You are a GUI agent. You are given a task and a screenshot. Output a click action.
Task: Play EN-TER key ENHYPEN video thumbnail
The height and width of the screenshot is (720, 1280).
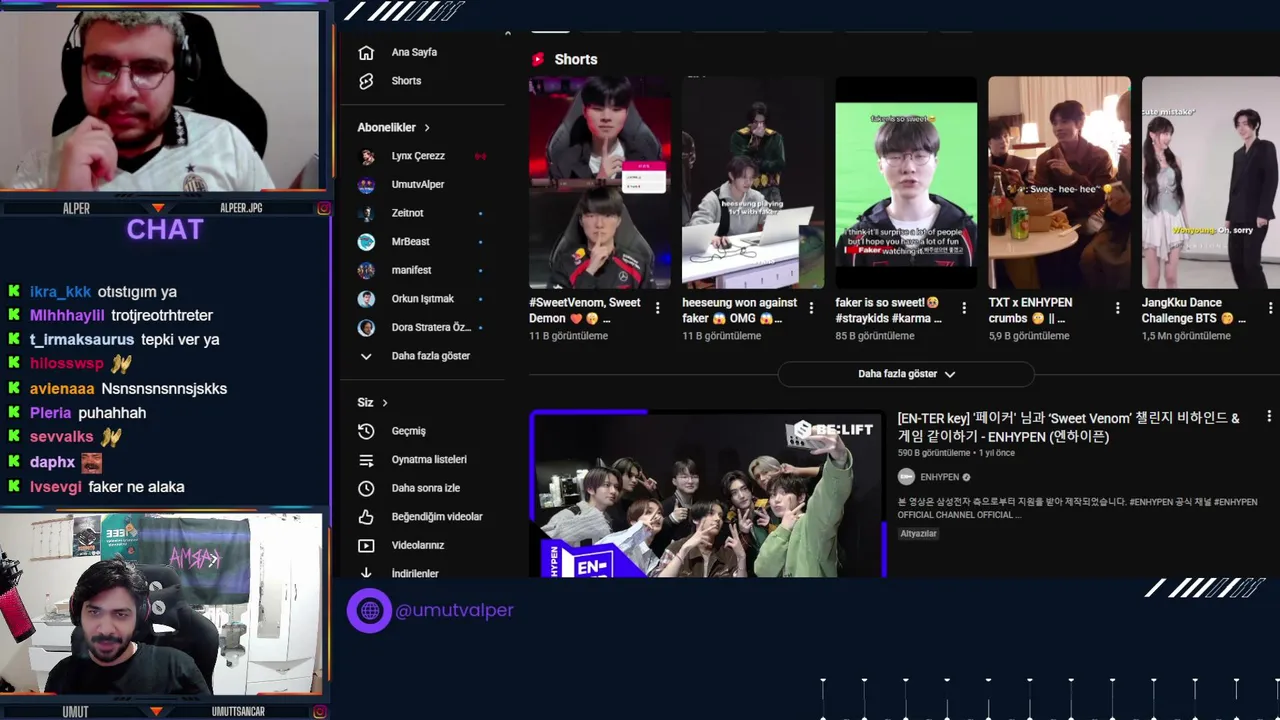point(707,494)
